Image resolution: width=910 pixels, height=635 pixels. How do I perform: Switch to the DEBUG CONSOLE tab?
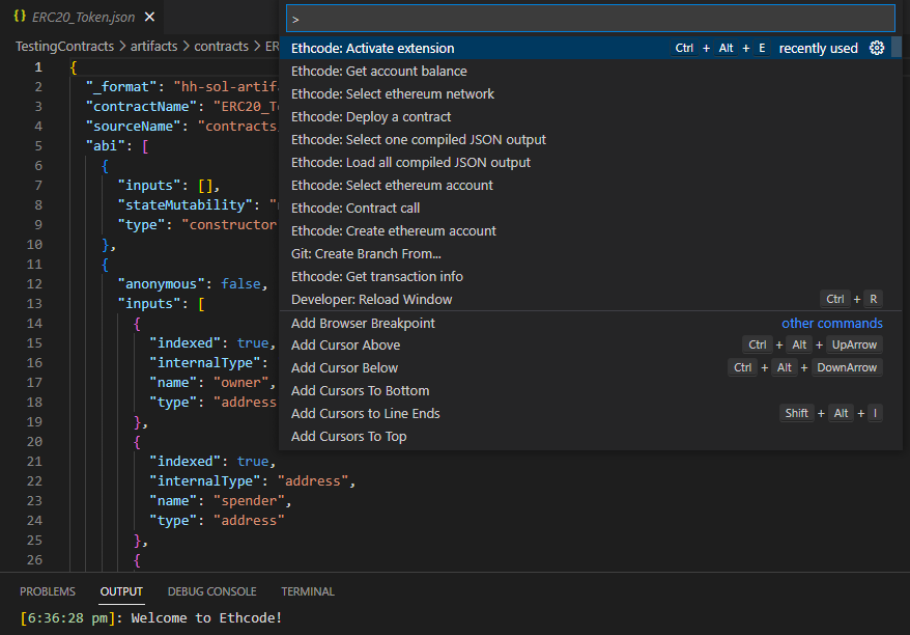click(x=212, y=592)
